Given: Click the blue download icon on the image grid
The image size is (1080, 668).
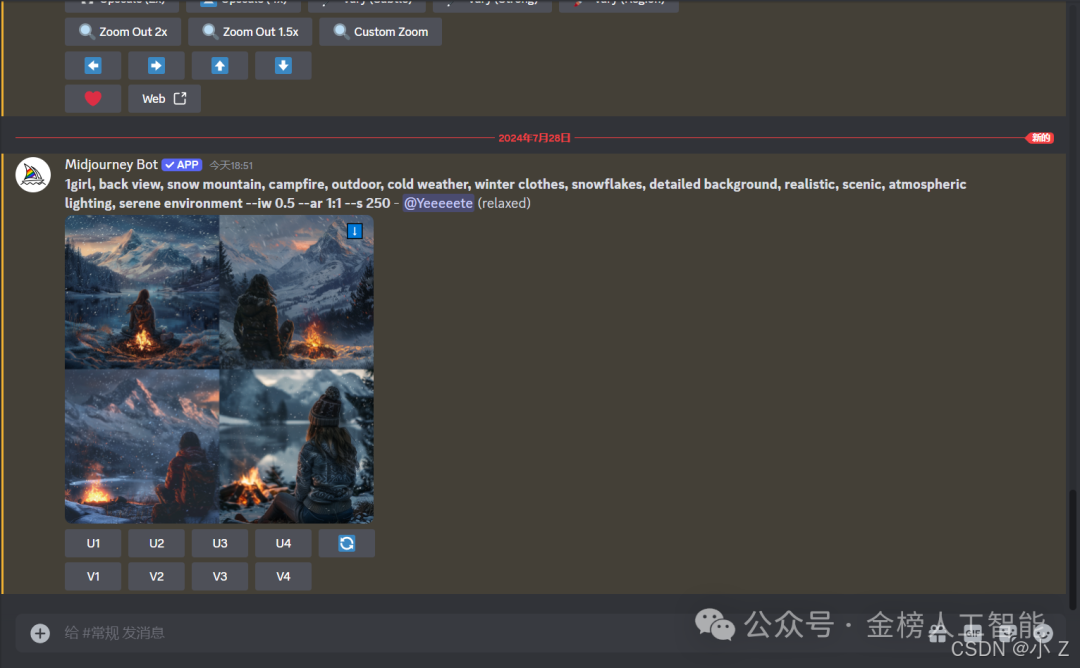Looking at the screenshot, I should (355, 231).
